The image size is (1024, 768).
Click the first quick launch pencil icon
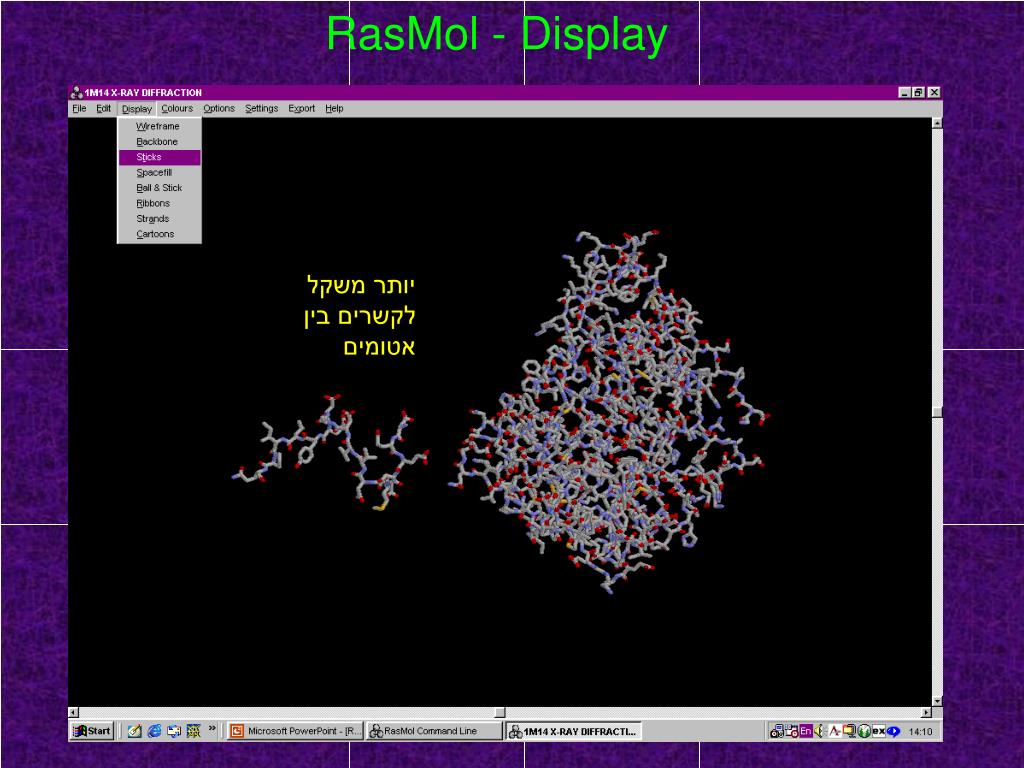(135, 731)
